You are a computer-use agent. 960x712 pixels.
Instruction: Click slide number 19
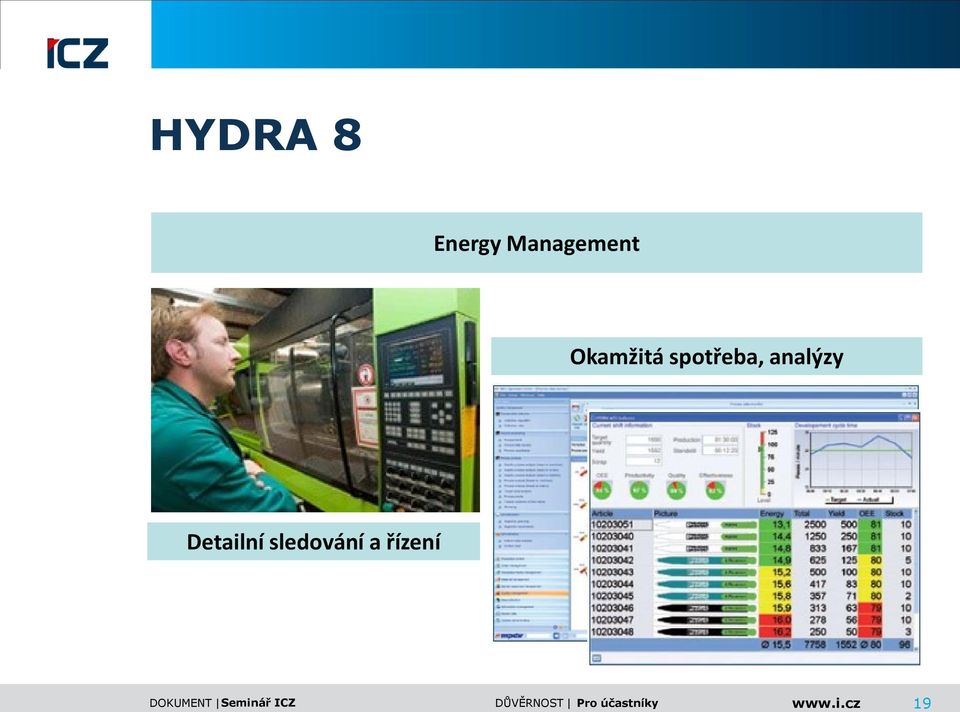[x=922, y=703]
